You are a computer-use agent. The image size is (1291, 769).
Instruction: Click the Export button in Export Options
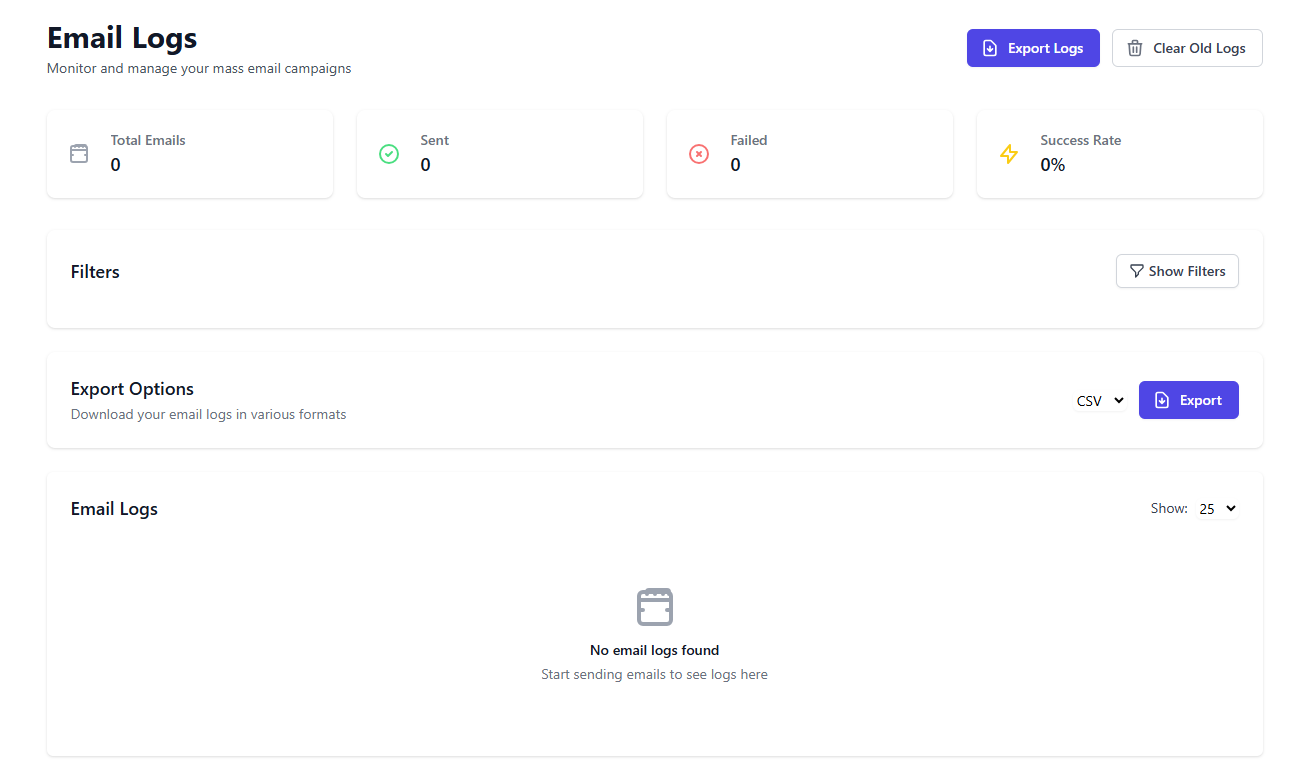[1189, 400]
